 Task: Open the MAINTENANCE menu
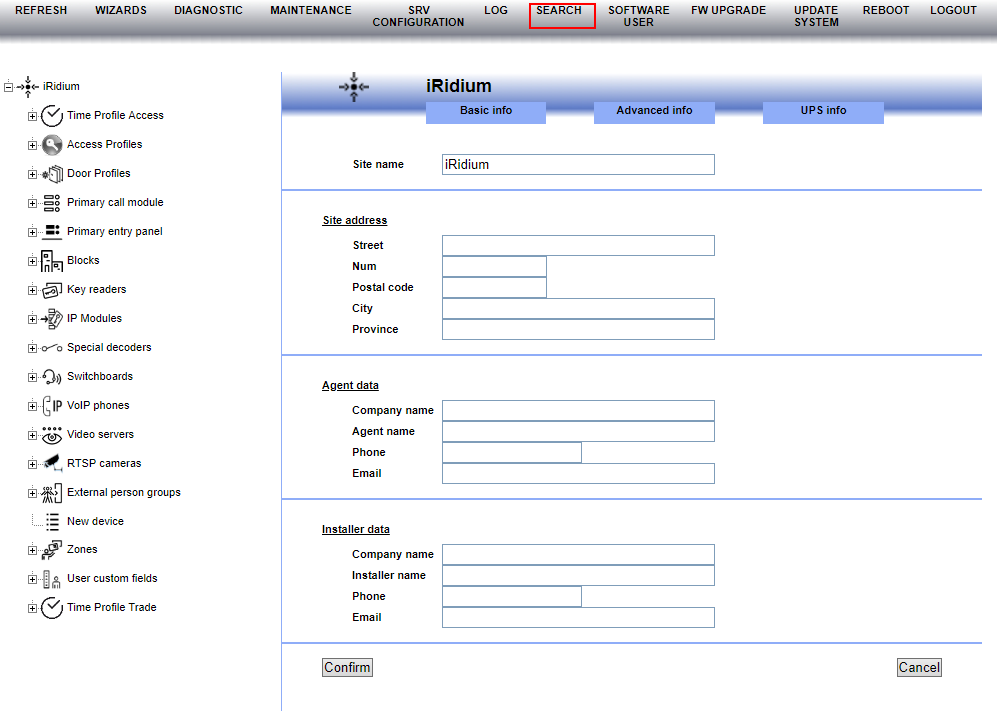tap(310, 10)
